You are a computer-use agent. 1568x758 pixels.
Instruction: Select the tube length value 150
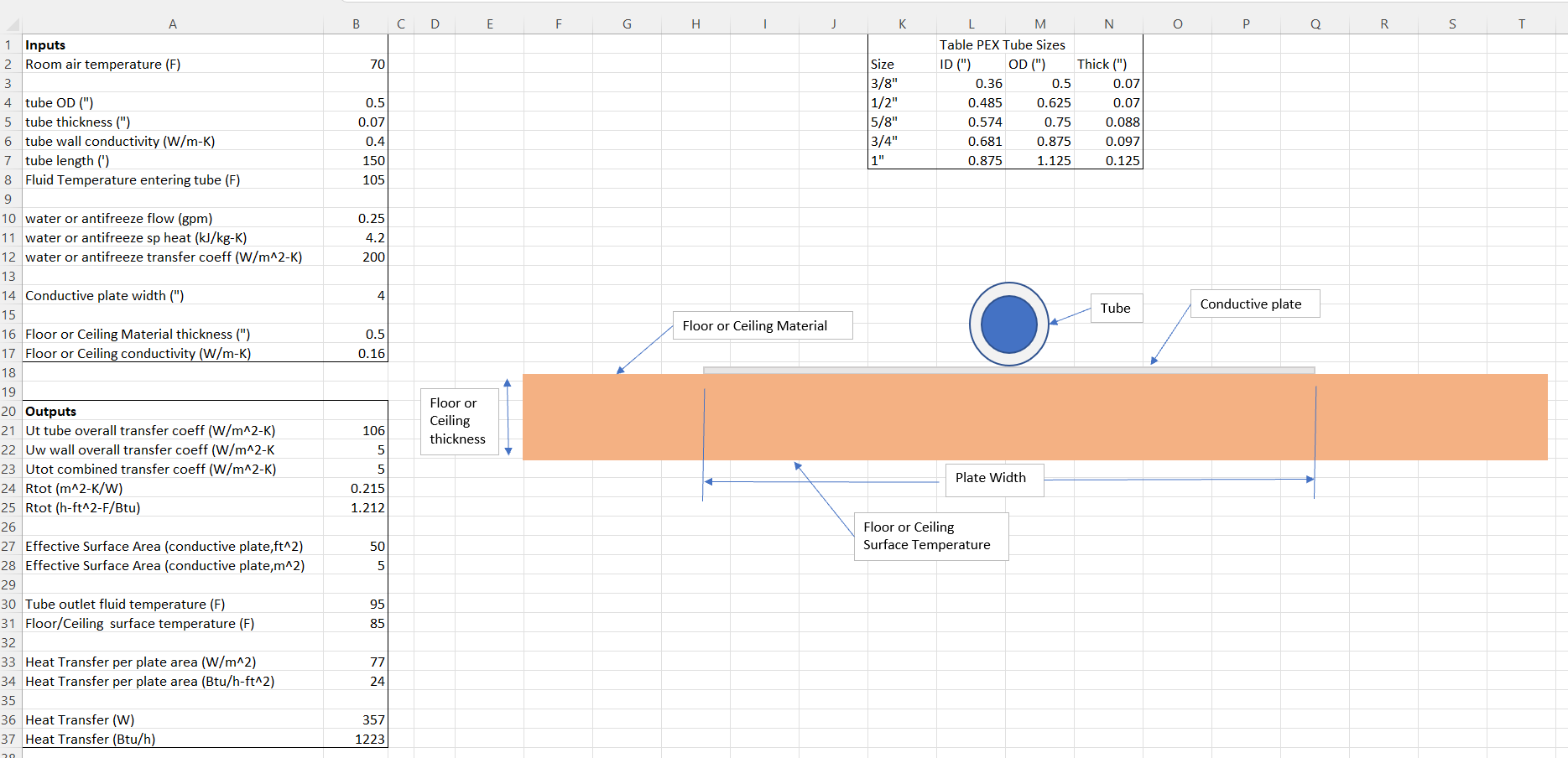click(356, 161)
